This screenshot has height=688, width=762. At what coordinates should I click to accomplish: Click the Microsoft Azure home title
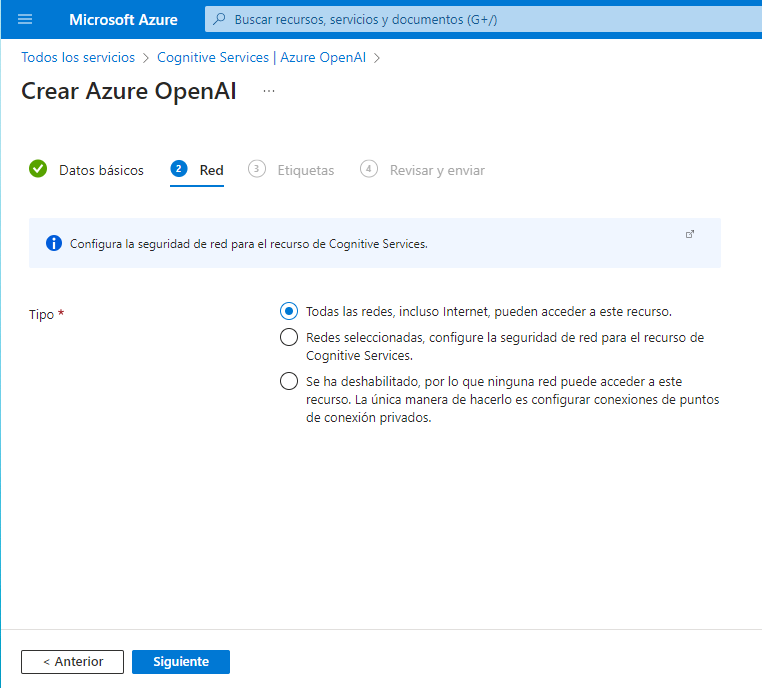tap(123, 20)
